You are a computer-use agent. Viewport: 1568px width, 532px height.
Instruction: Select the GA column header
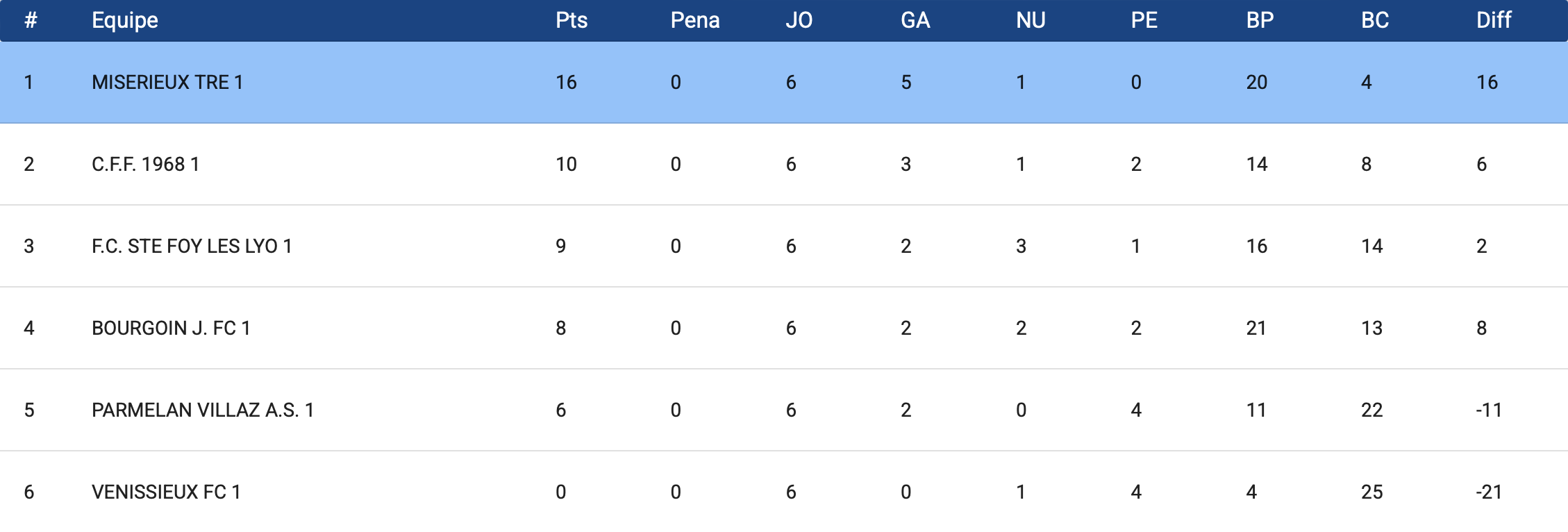915,20
